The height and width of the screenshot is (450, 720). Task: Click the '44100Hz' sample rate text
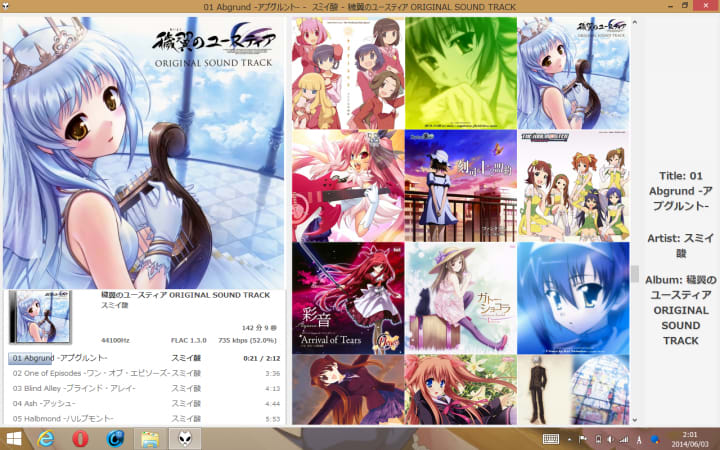(x=115, y=340)
